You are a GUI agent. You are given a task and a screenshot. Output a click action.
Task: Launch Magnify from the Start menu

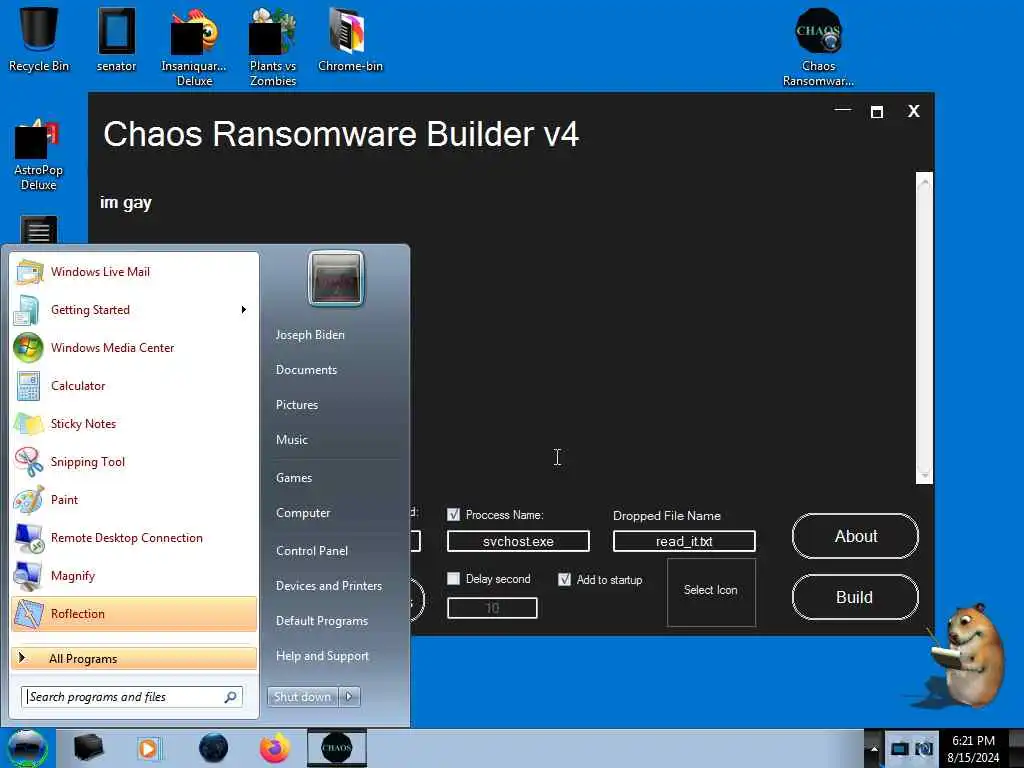click(135, 575)
